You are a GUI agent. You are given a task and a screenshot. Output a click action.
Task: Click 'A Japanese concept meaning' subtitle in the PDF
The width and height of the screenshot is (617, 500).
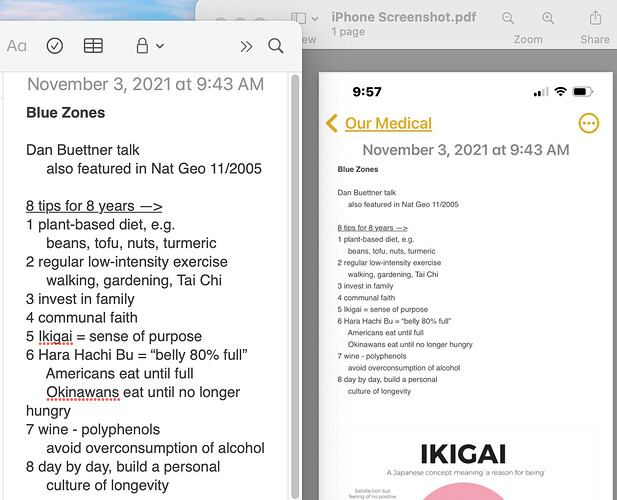tap(466, 472)
